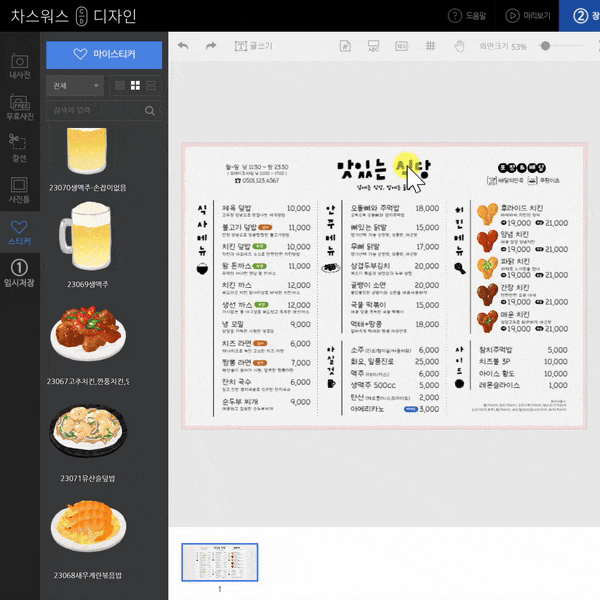Click the 화면크기 zoom slider handle
This screenshot has width=600, height=600.
546,46
